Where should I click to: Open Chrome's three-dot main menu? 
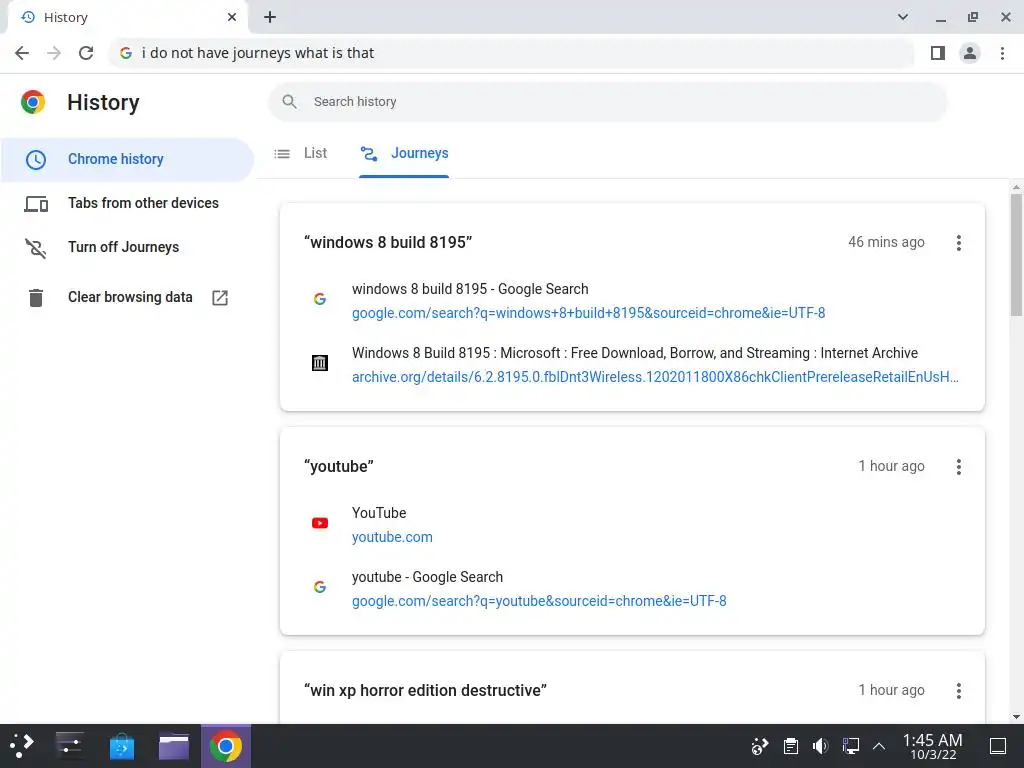(x=1002, y=53)
